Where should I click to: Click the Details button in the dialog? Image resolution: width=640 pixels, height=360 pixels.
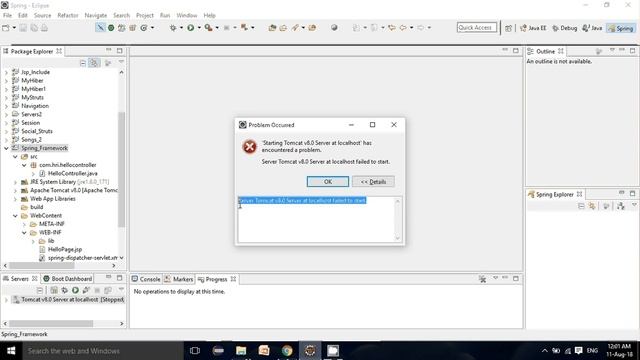pyautogui.click(x=373, y=182)
